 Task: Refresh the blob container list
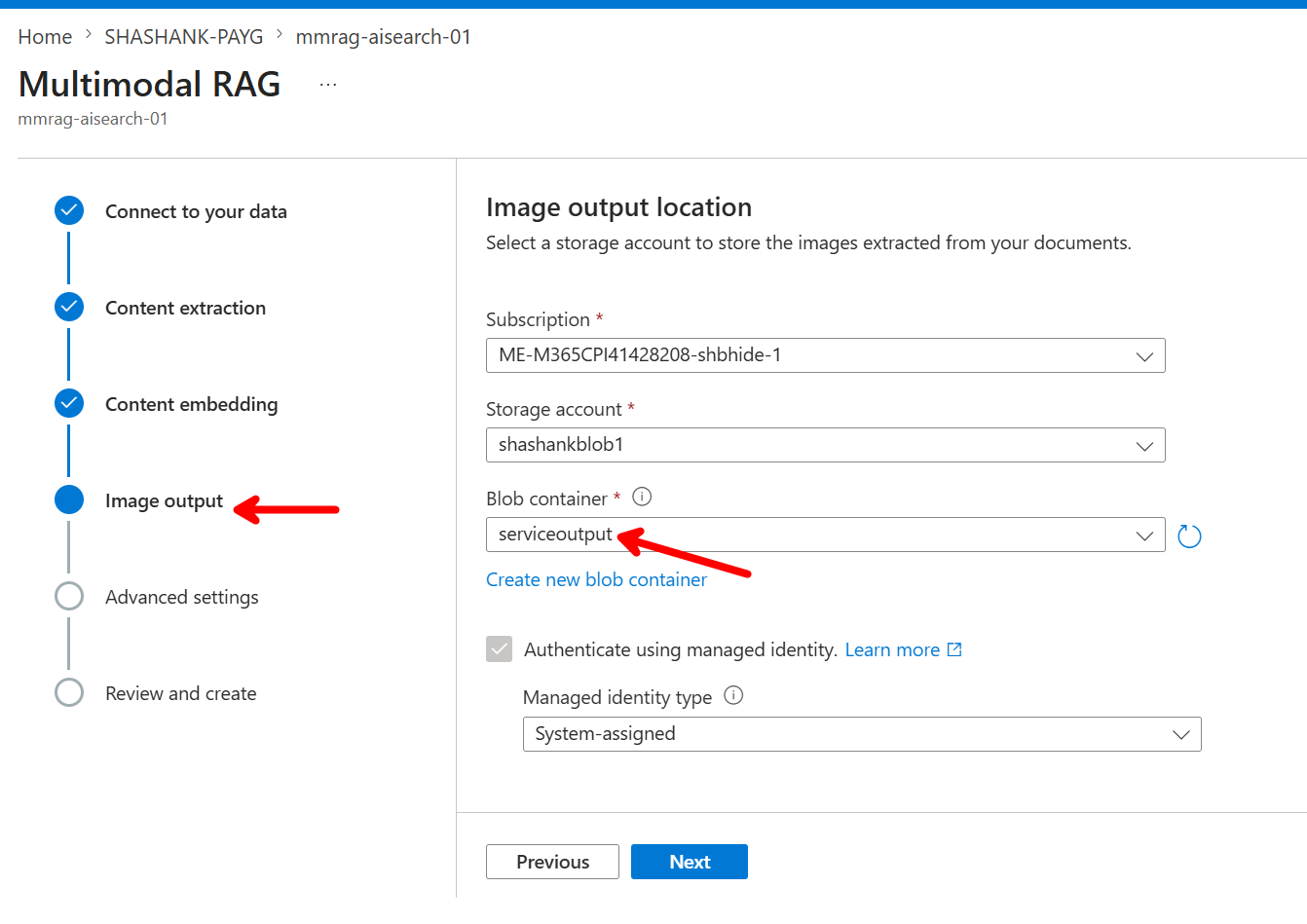point(1189,536)
